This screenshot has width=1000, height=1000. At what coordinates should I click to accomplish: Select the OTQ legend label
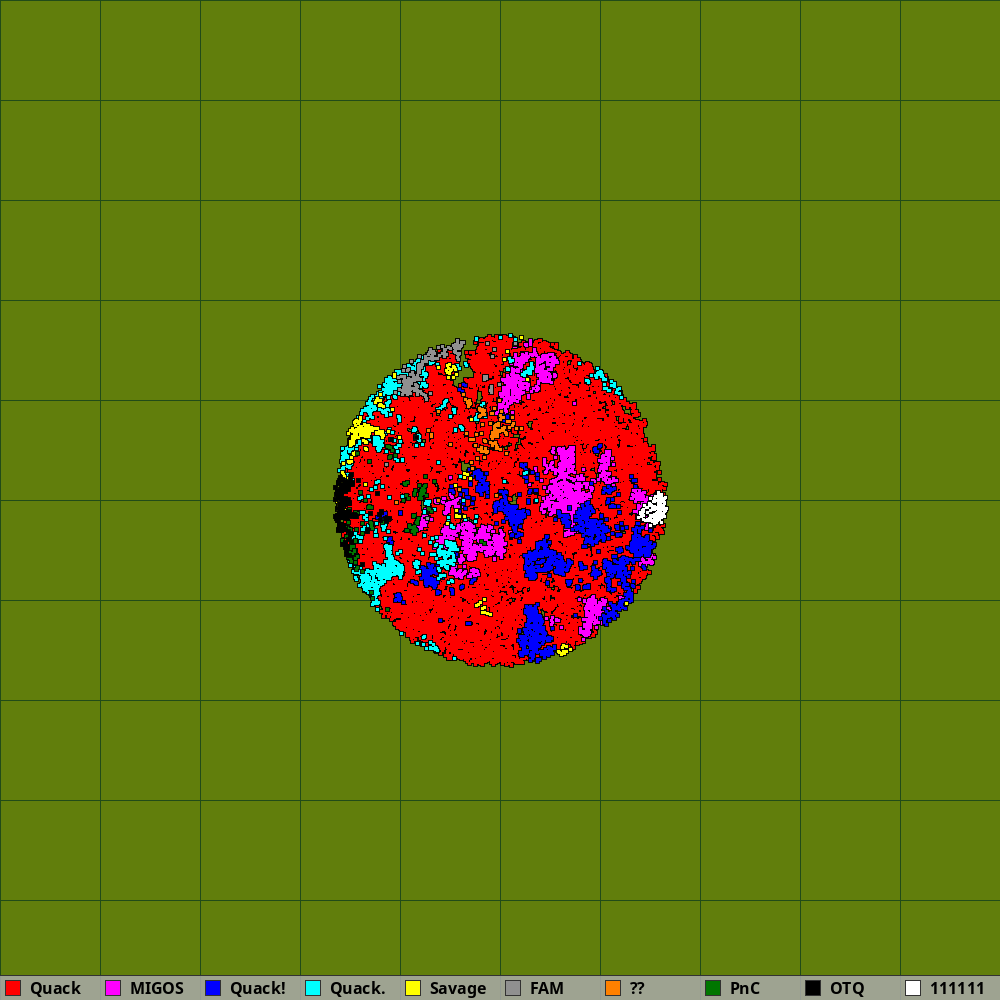(x=847, y=989)
